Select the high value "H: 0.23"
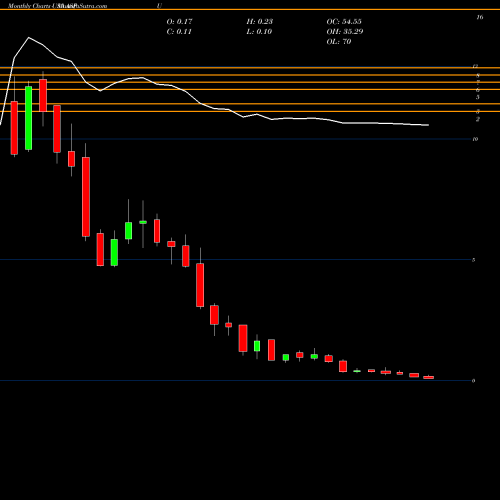Image resolution: width=500 pixels, height=500 pixels. [260, 22]
